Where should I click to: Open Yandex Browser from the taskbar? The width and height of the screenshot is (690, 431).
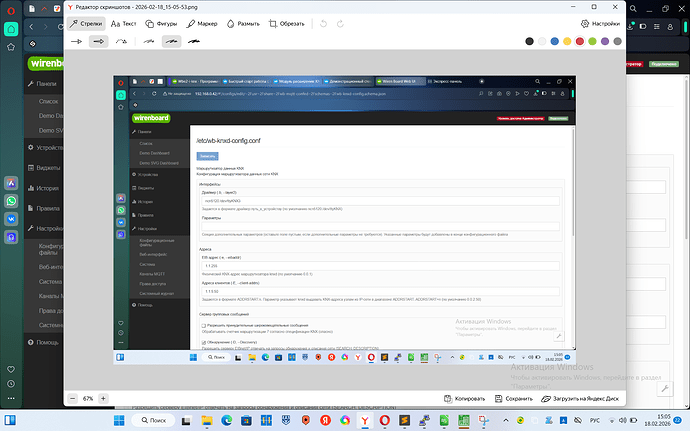365,420
